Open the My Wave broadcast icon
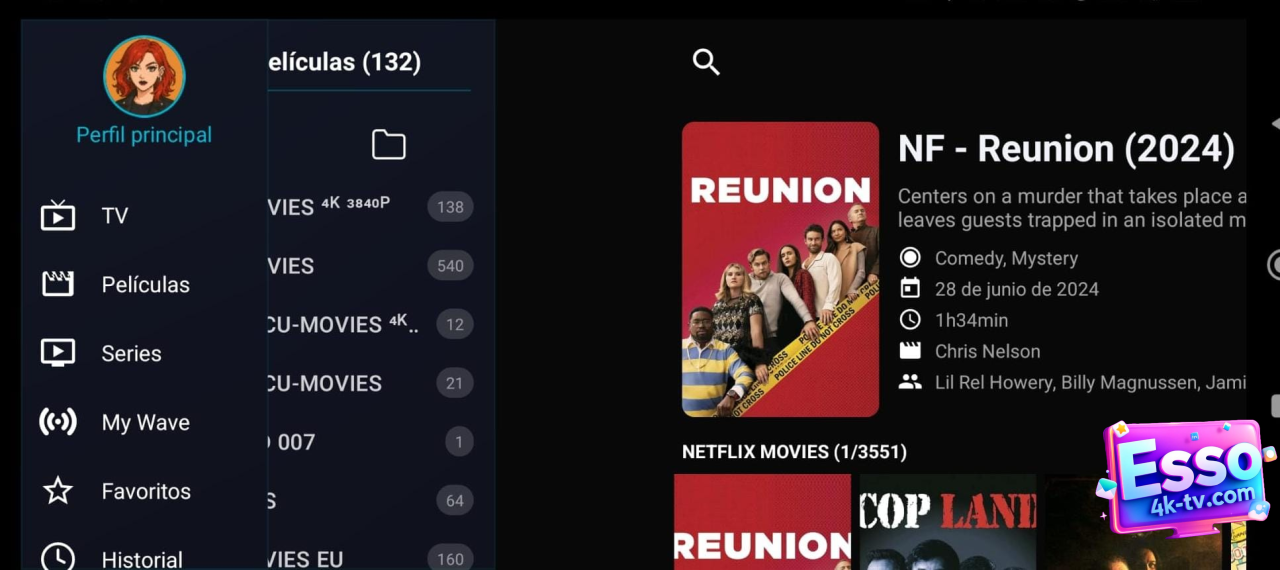 coord(58,422)
